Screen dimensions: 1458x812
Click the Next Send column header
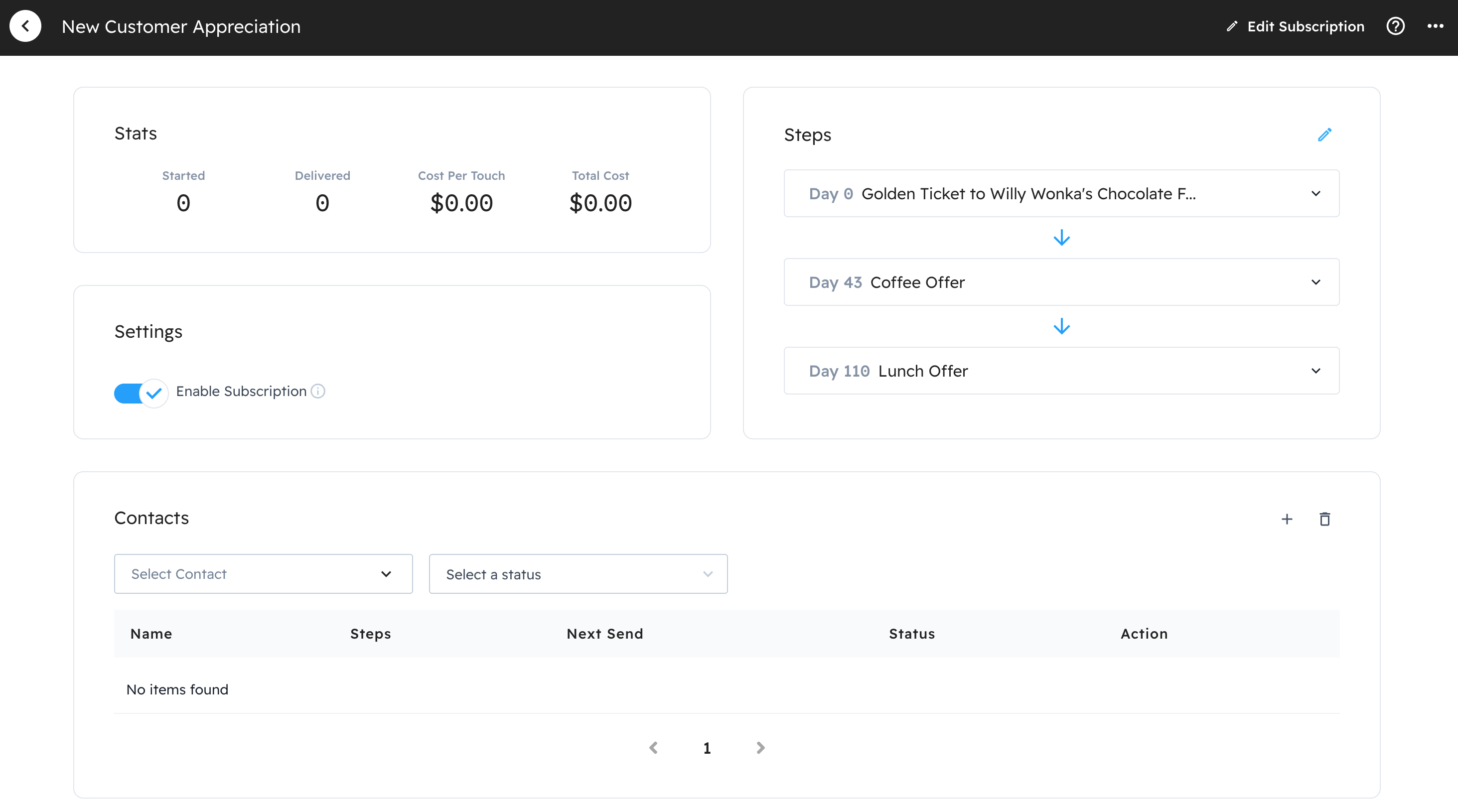[604, 634]
